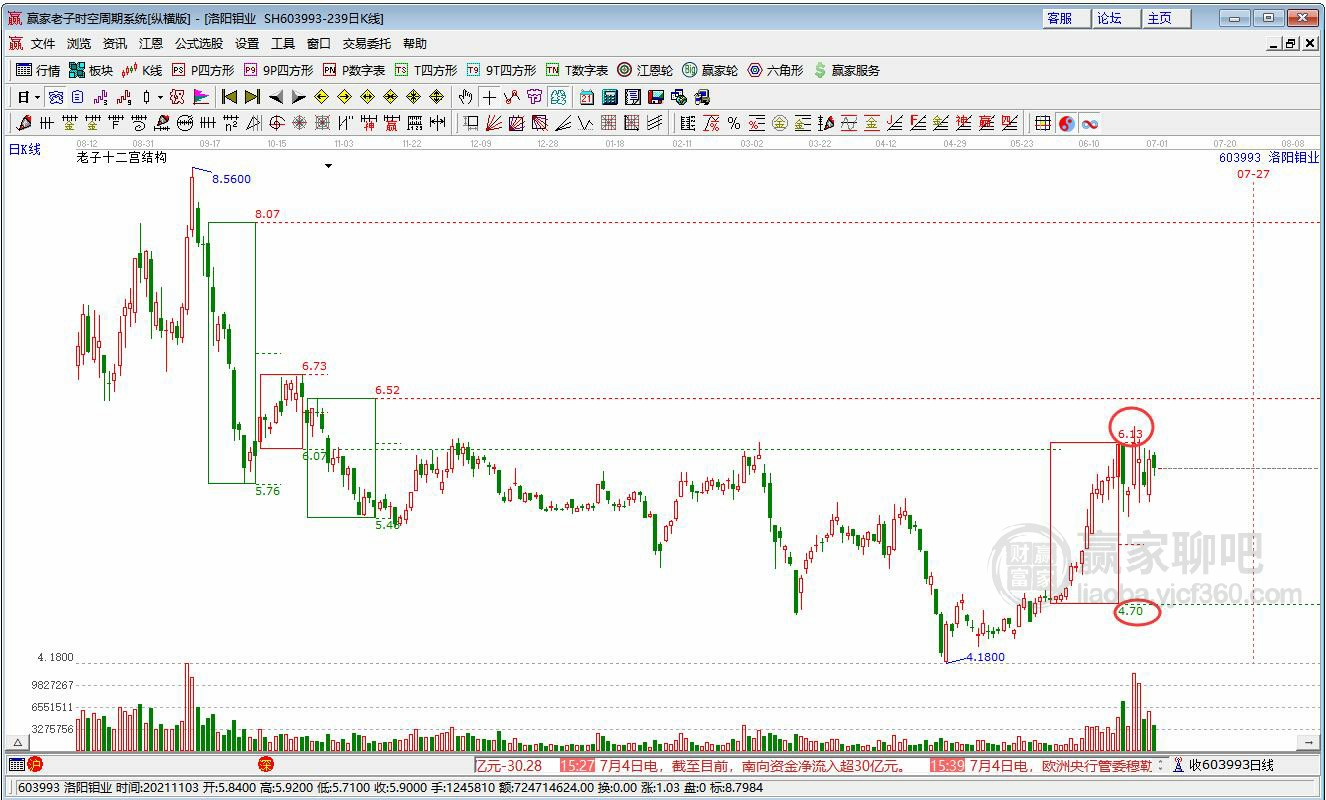
Task: Click the 洛阳钼业 stock name label
Action: pyautogui.click(x=1294, y=157)
